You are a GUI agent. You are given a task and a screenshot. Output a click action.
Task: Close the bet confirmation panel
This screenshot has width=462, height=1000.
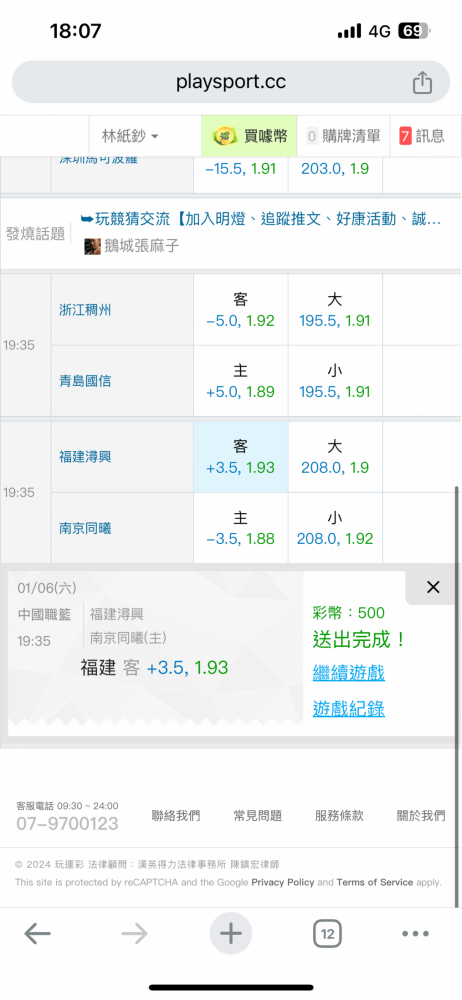[x=433, y=587]
